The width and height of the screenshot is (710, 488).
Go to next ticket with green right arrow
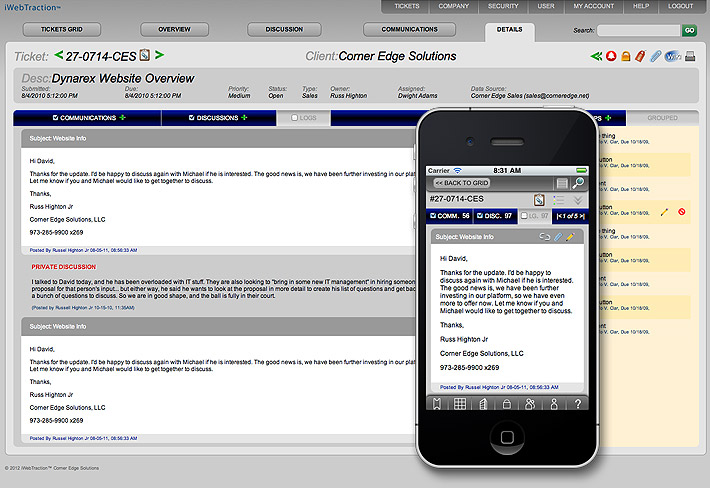pyautogui.click(x=159, y=55)
